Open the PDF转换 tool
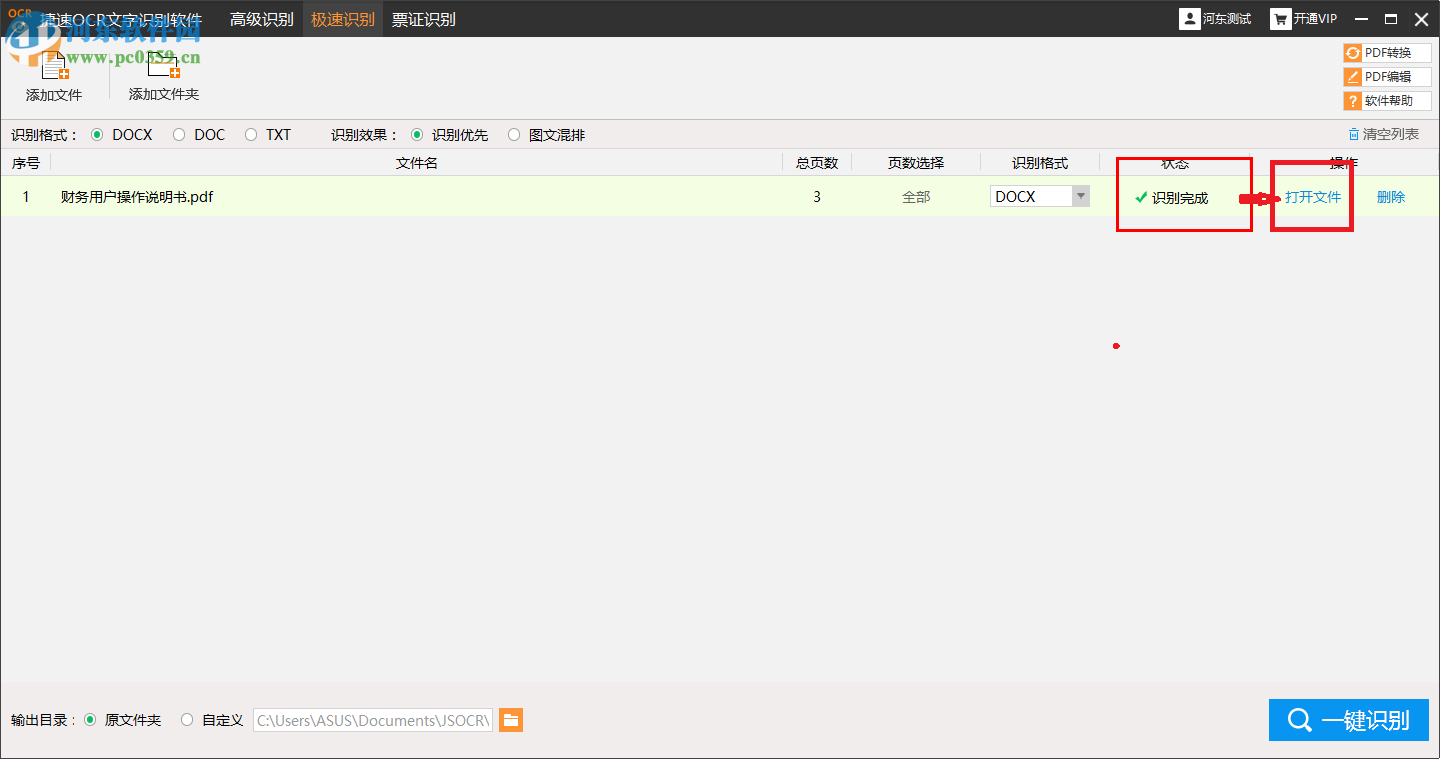This screenshot has height=759, width=1440. click(1387, 52)
